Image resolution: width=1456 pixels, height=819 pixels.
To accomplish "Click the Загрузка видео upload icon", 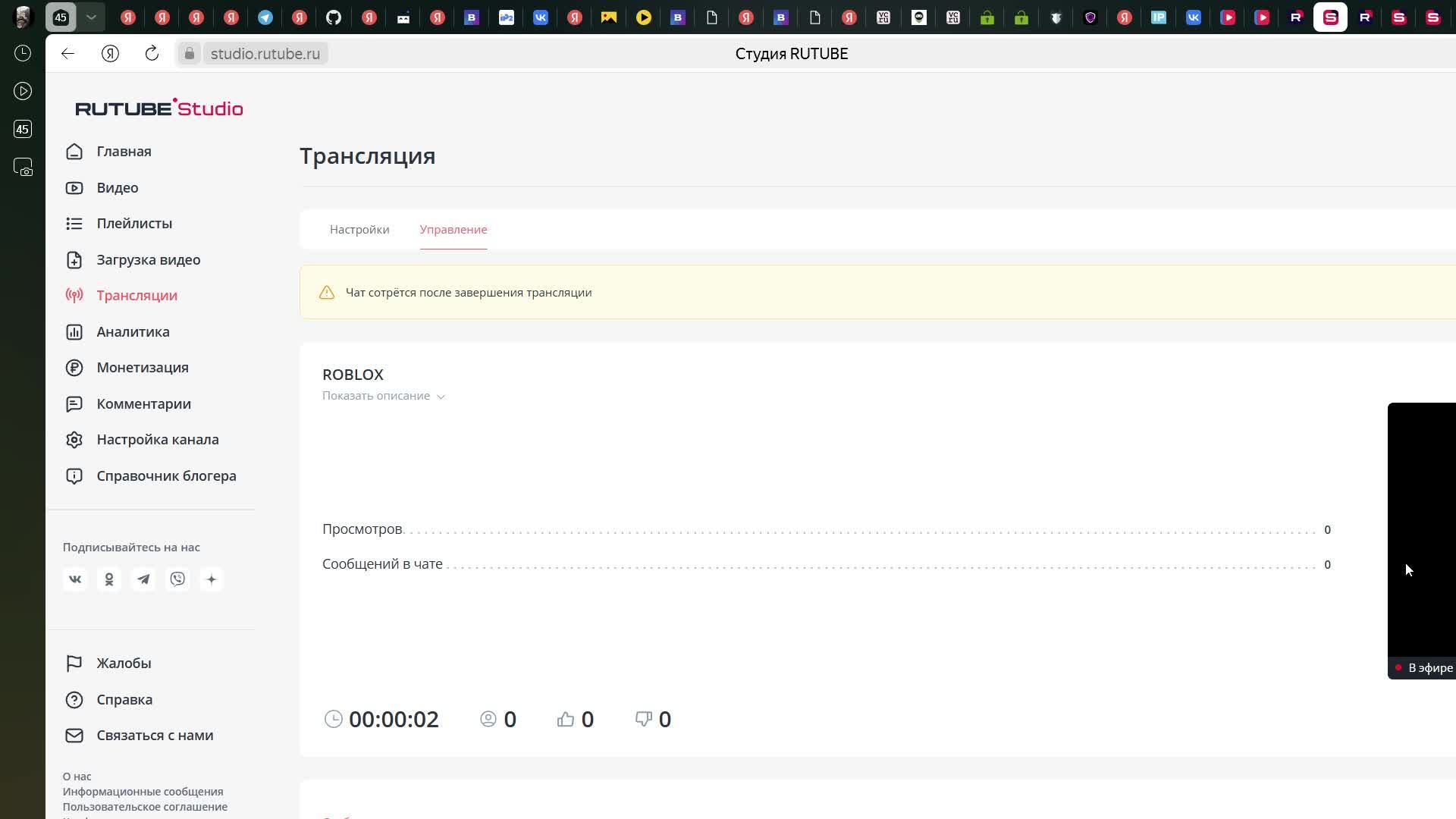I will (x=74, y=260).
